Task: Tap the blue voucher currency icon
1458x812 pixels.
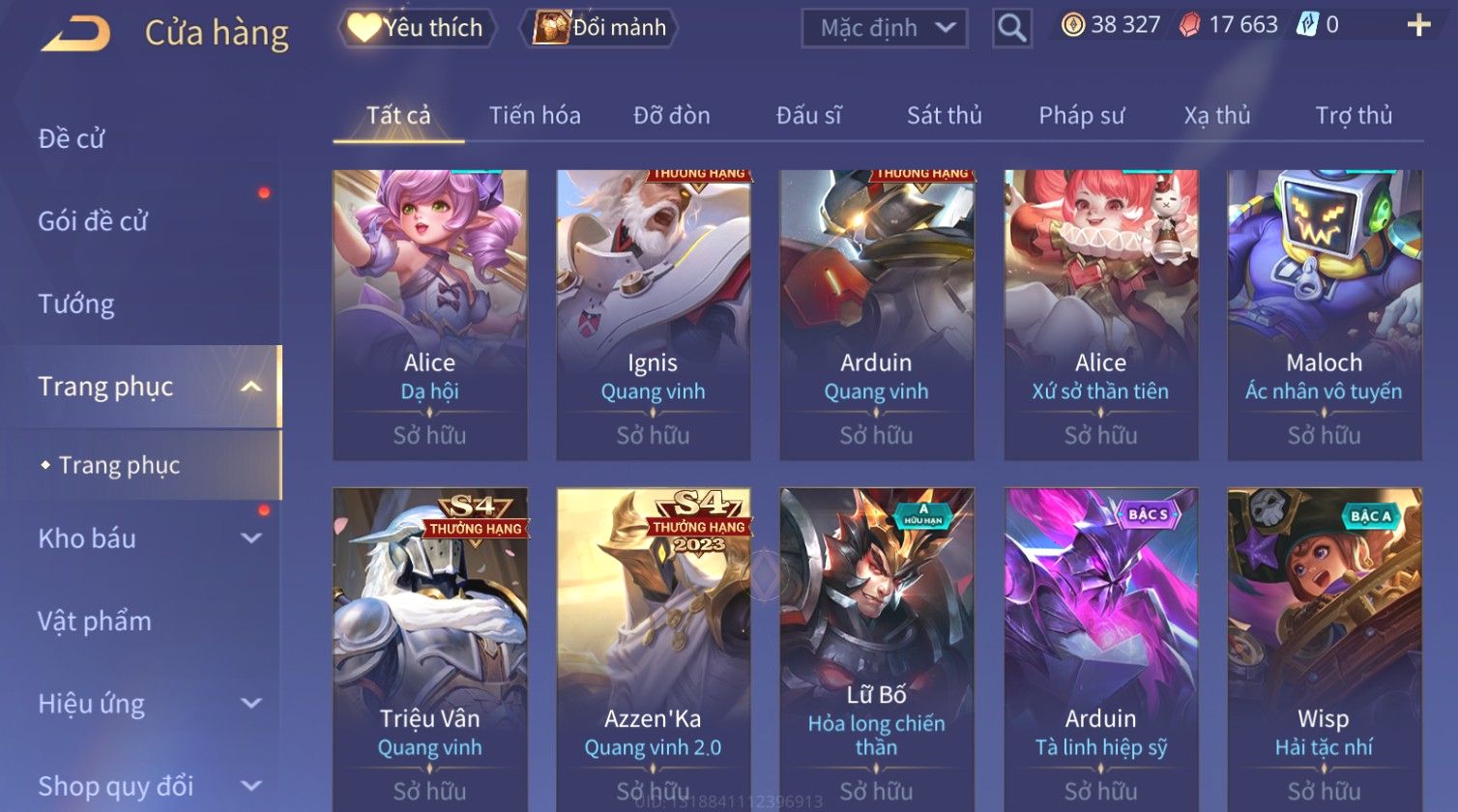Action: pos(1307,25)
